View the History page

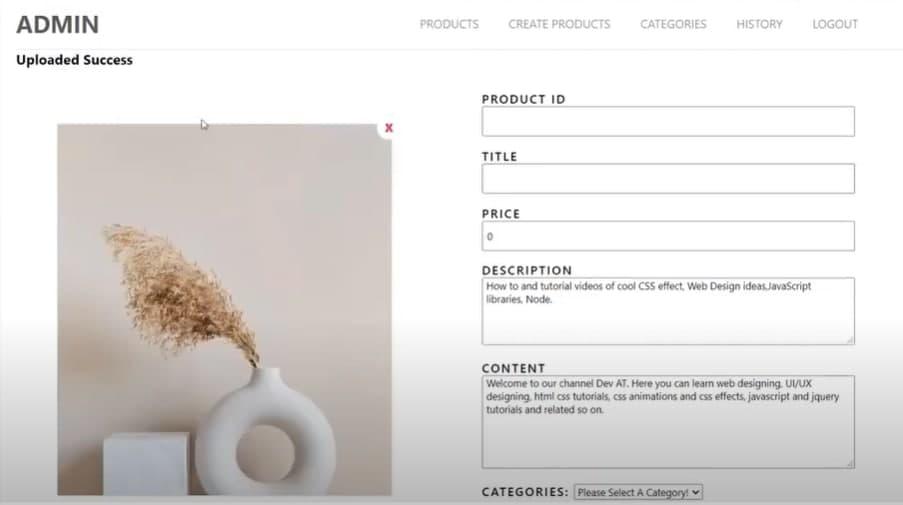759,24
